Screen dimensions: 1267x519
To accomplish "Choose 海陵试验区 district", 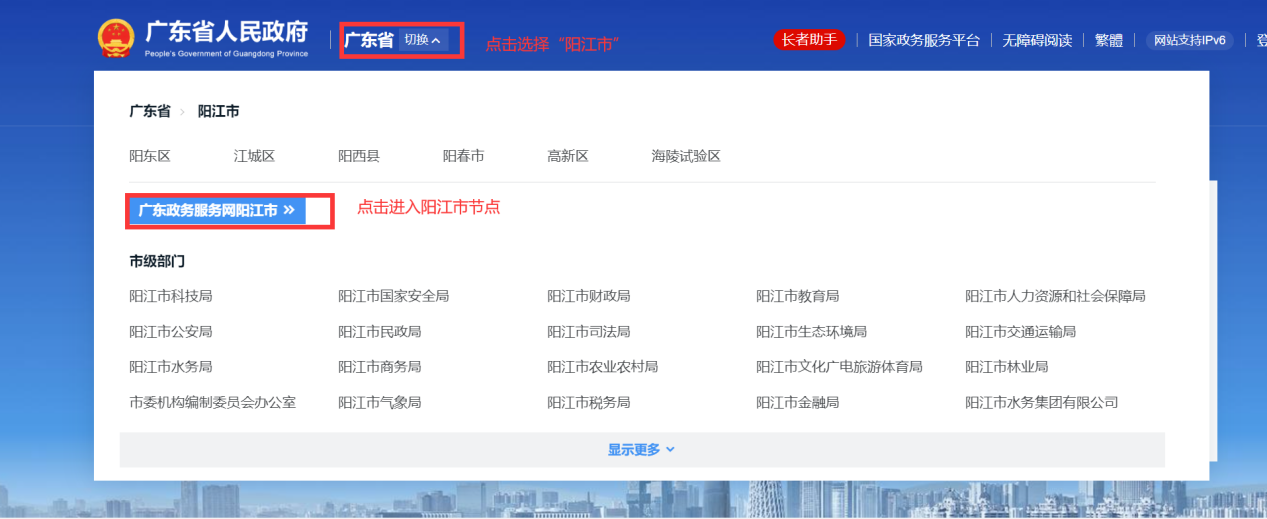I will click(x=686, y=156).
